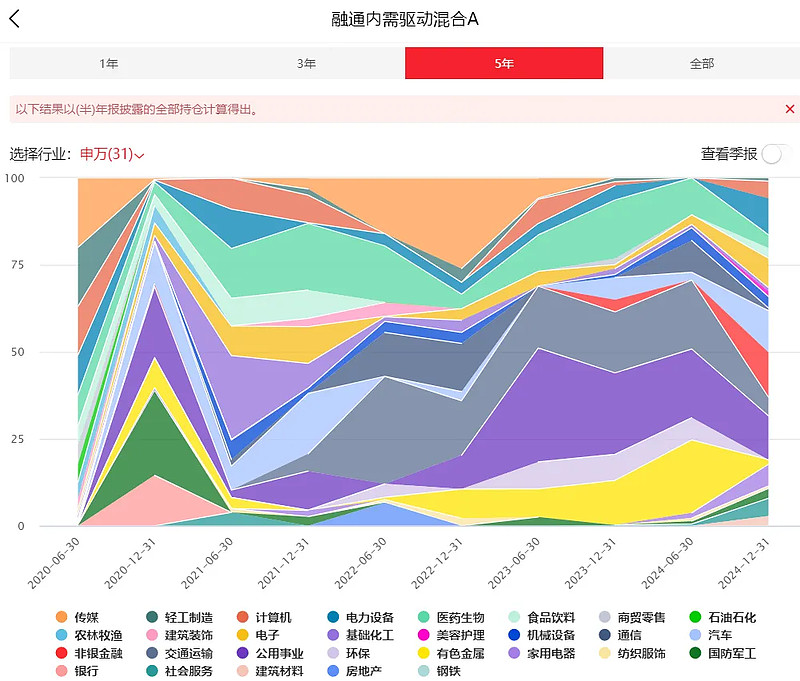Click the 环保 legend marker
The height and width of the screenshot is (681, 800).
click(333, 653)
